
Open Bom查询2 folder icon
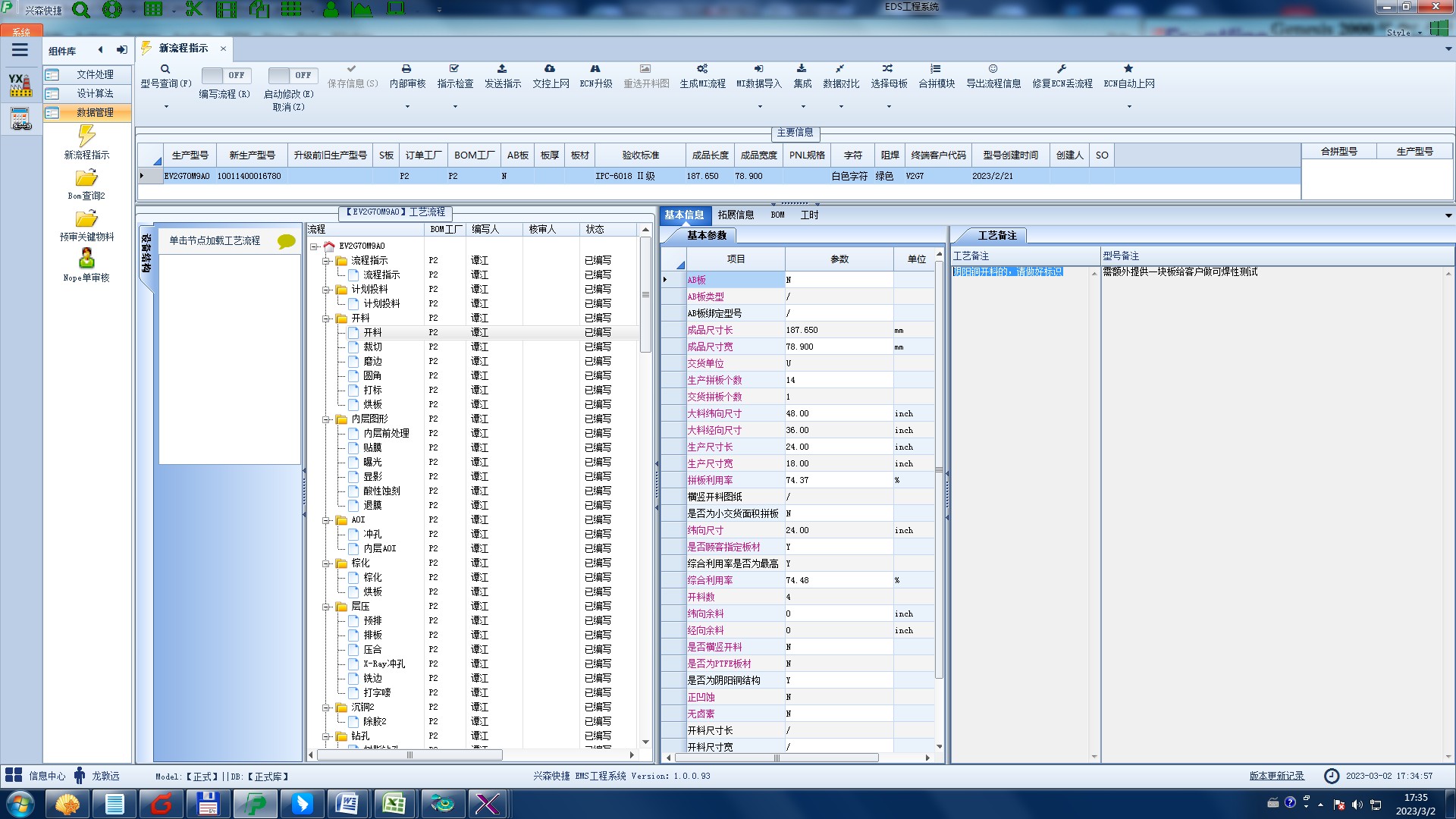(86, 178)
